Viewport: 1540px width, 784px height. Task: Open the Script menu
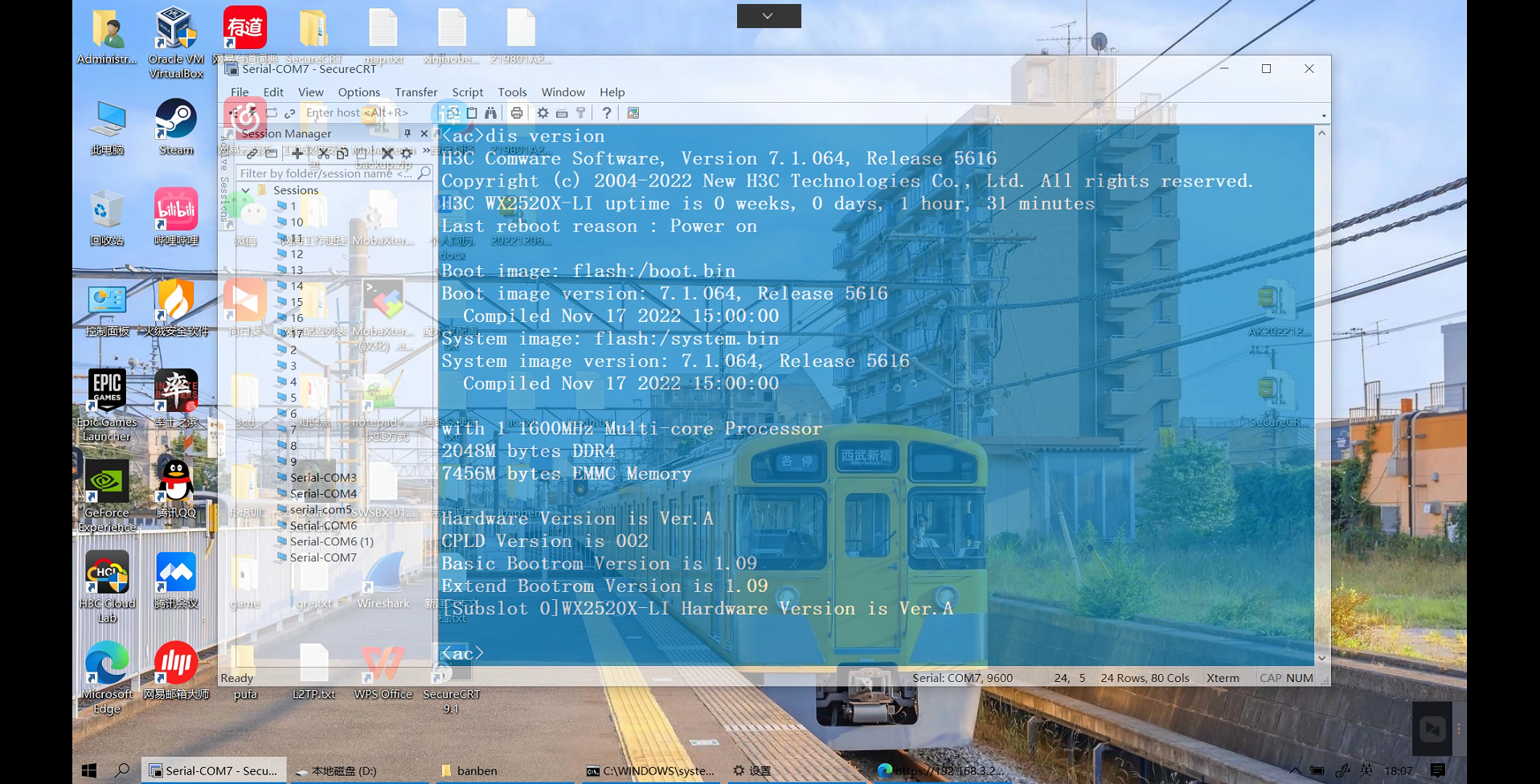467,92
